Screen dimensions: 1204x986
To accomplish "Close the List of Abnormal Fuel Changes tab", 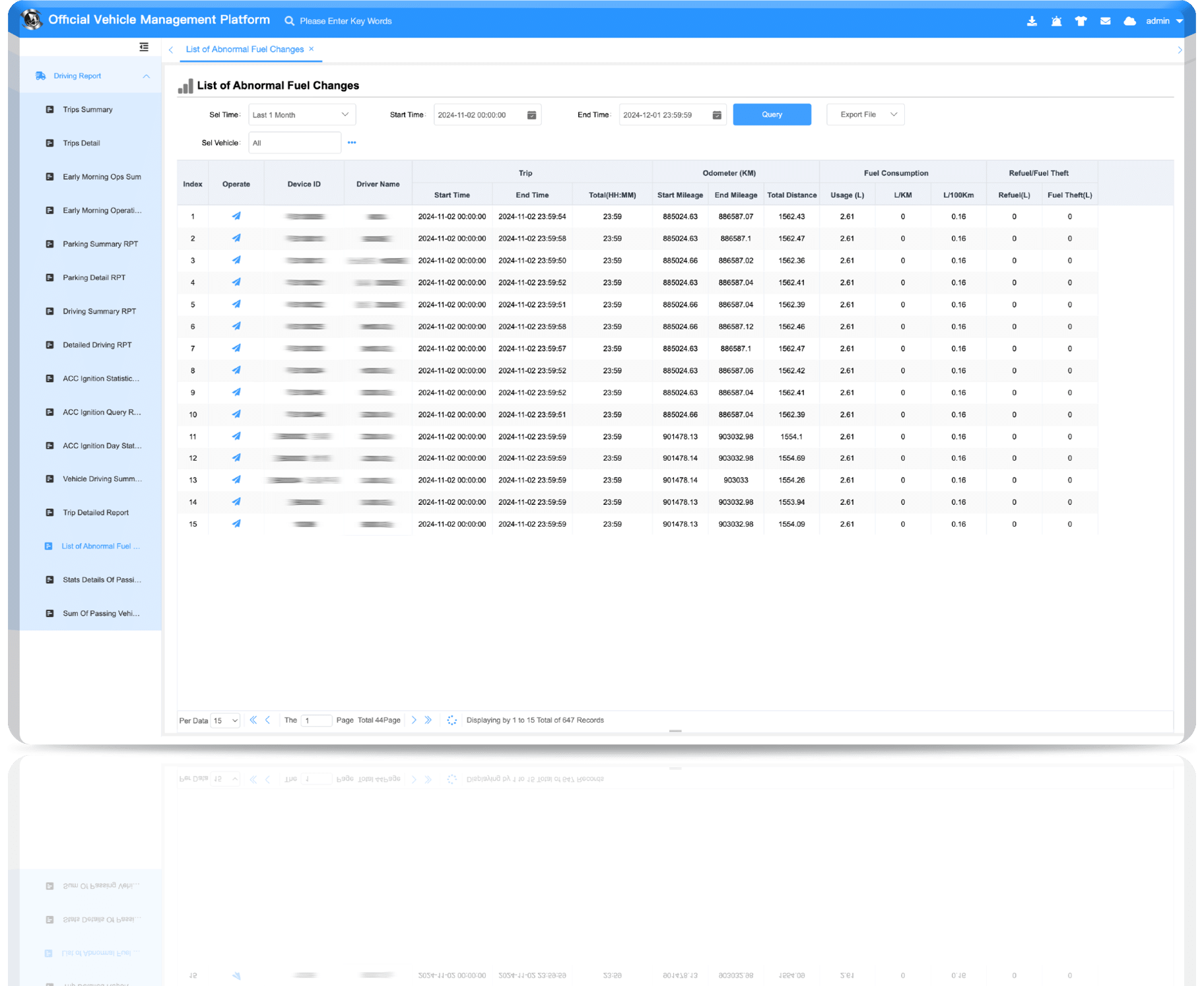I will pos(312,49).
